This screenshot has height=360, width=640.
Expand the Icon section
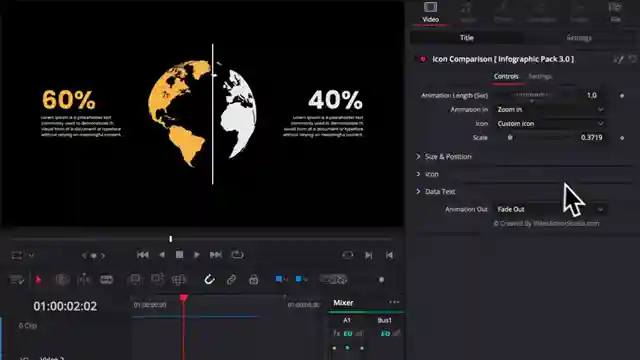tap(427, 174)
